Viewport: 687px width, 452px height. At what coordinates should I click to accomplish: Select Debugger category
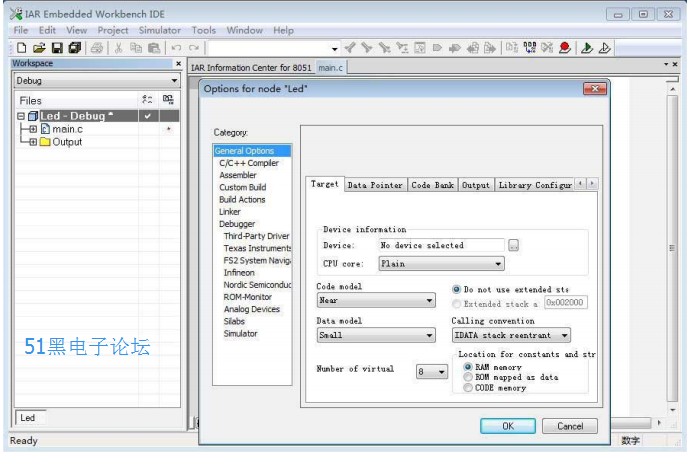237,224
